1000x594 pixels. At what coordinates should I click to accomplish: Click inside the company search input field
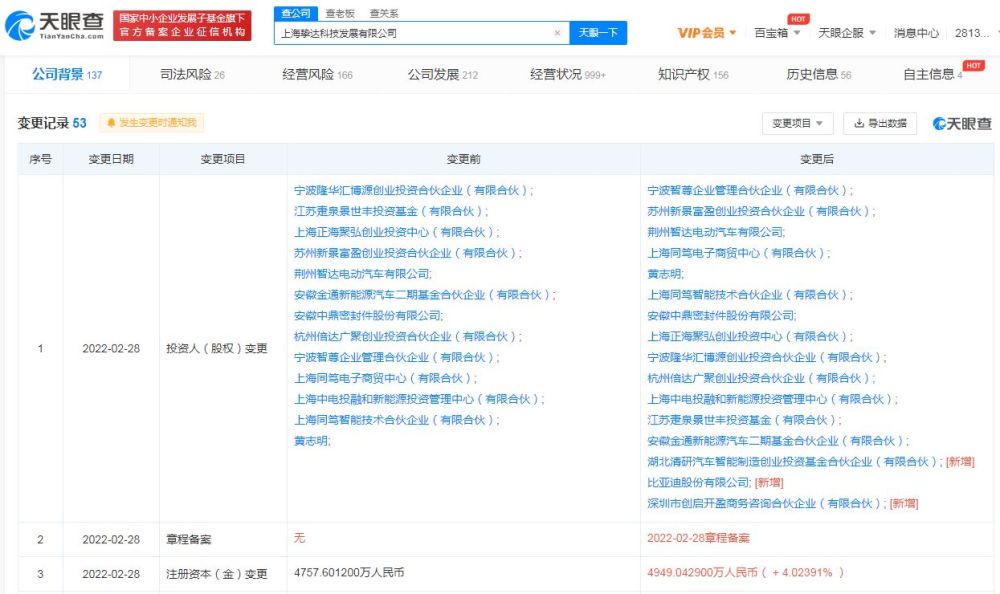point(410,33)
